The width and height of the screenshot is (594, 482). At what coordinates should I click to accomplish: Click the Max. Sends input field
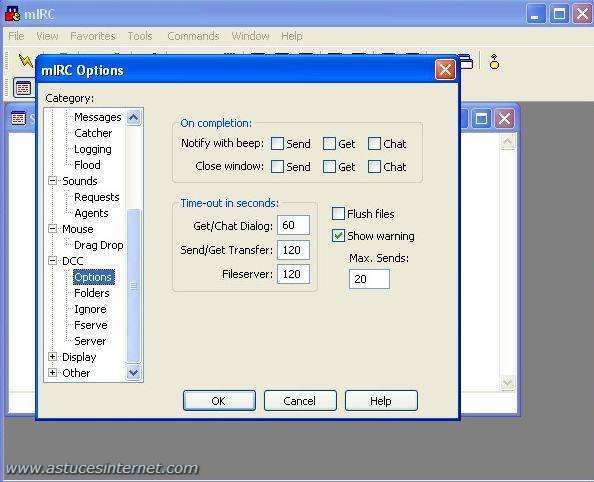(x=369, y=279)
